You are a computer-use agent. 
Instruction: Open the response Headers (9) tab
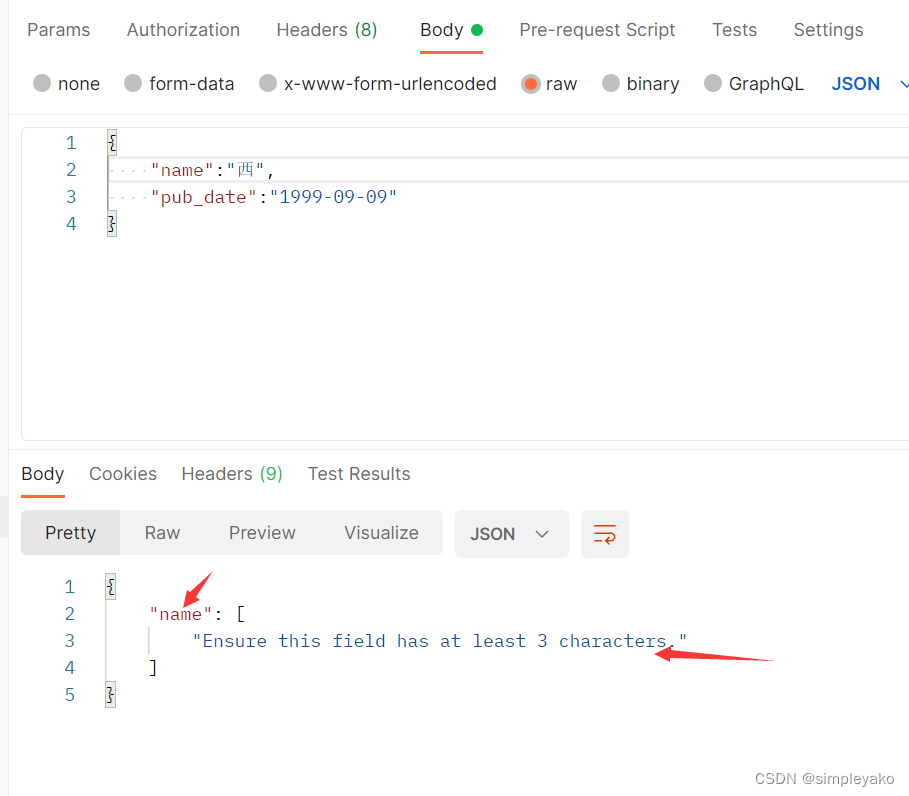(x=232, y=474)
